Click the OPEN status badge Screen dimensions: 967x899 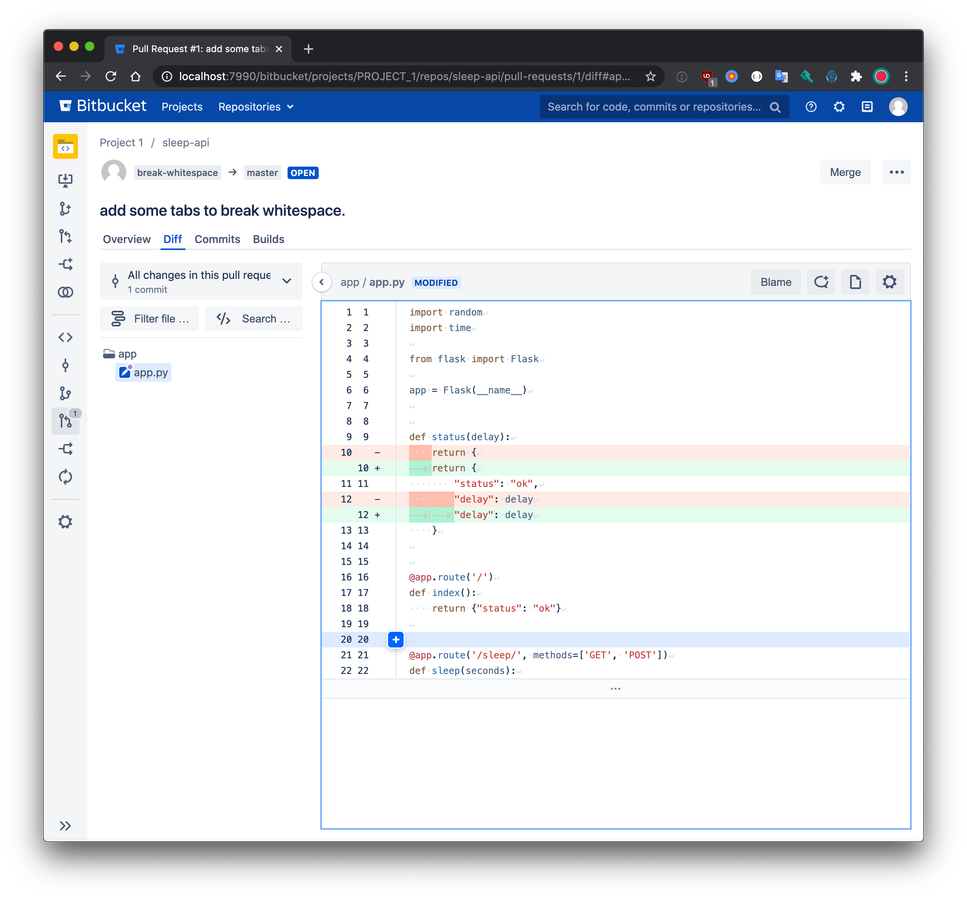[303, 173]
